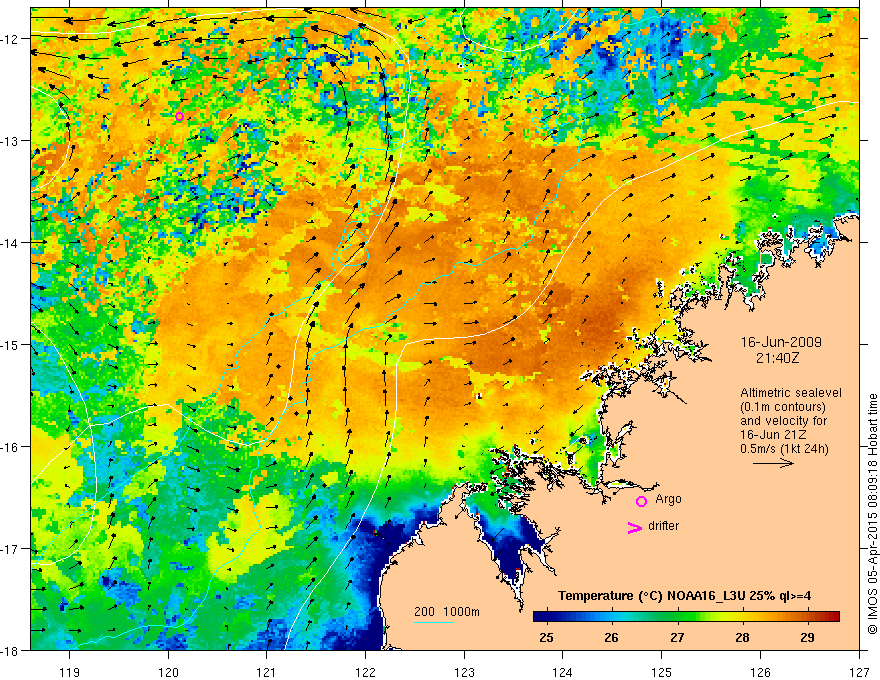Click the '200 1000m' depth label

coord(447,612)
